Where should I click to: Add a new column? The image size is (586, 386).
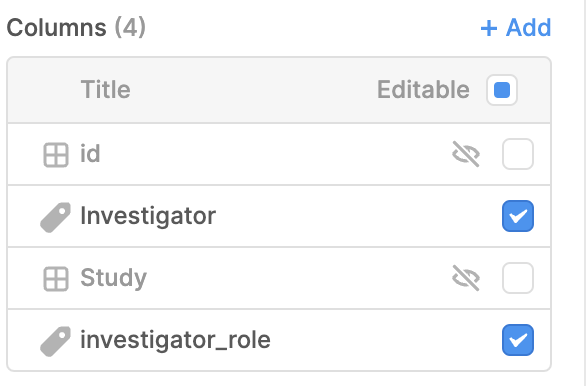(x=516, y=28)
